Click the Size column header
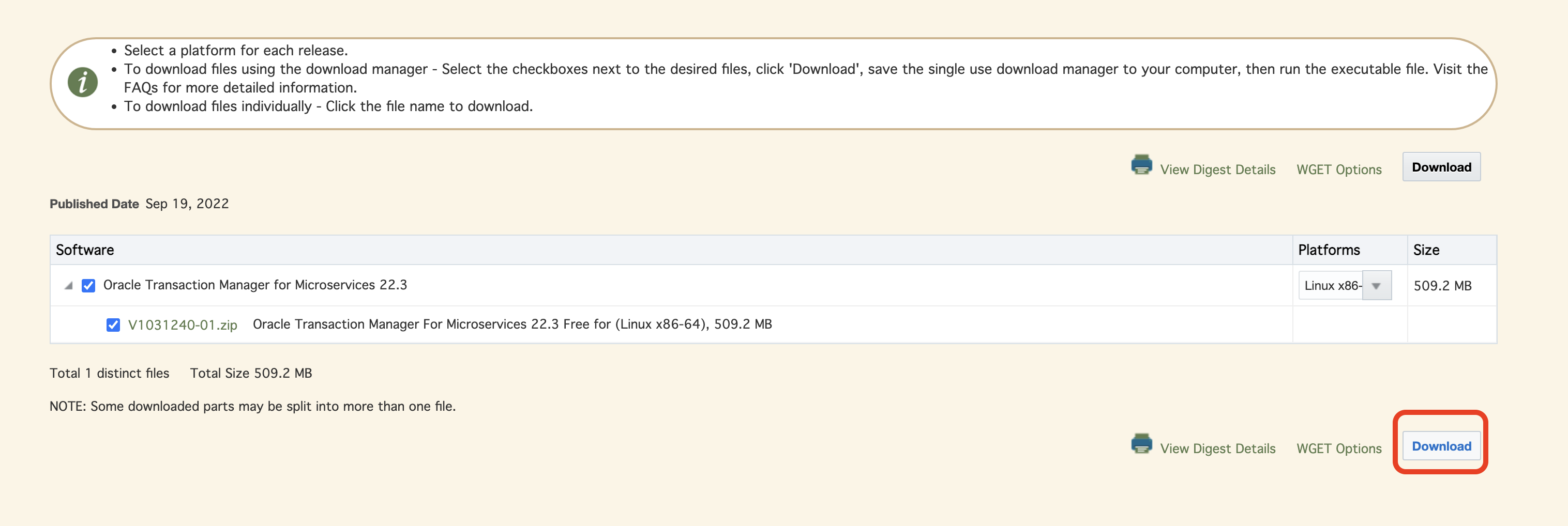The width and height of the screenshot is (1568, 526). [x=1426, y=250]
